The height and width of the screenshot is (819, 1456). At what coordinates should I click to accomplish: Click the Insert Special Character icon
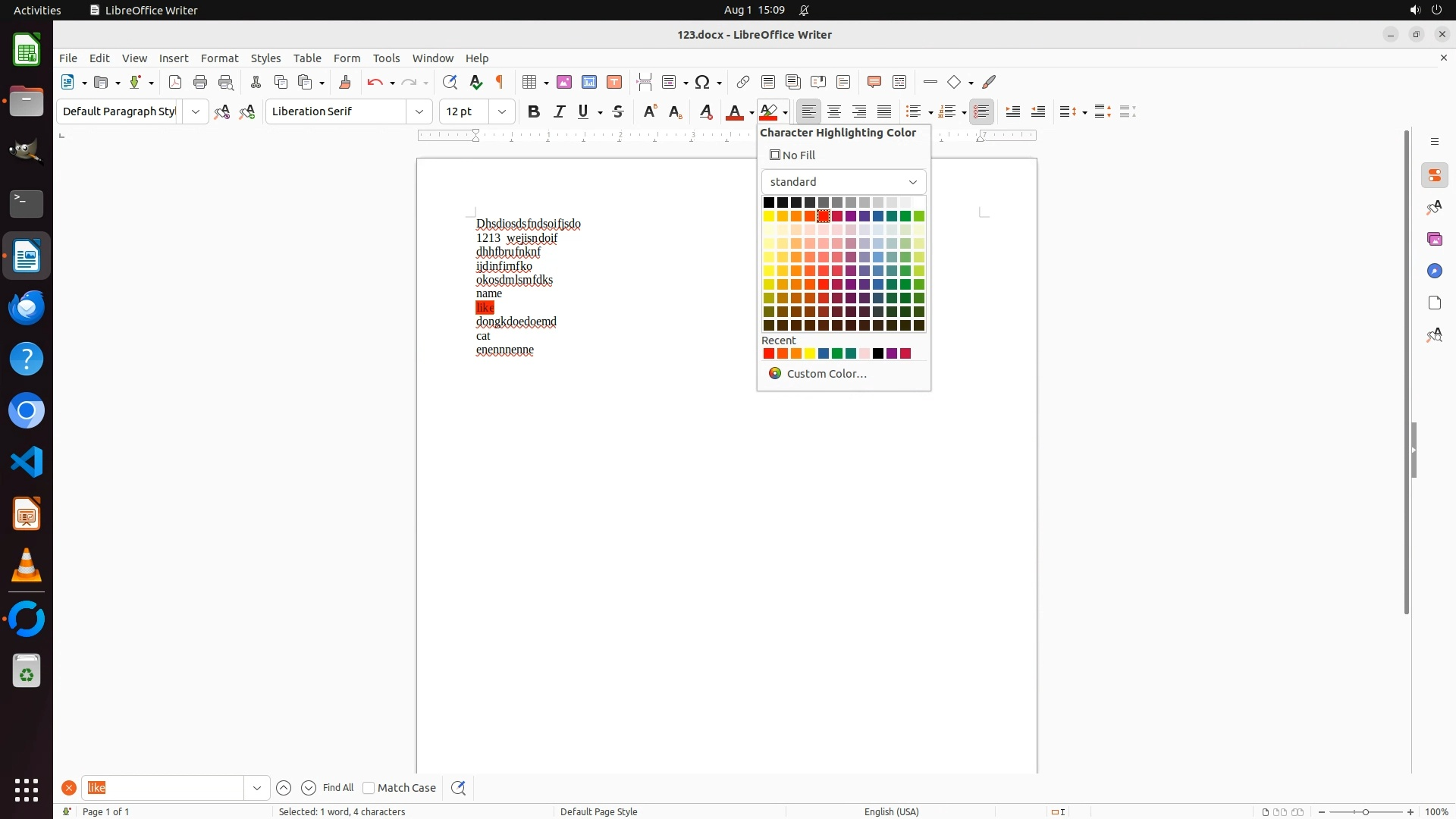[702, 82]
